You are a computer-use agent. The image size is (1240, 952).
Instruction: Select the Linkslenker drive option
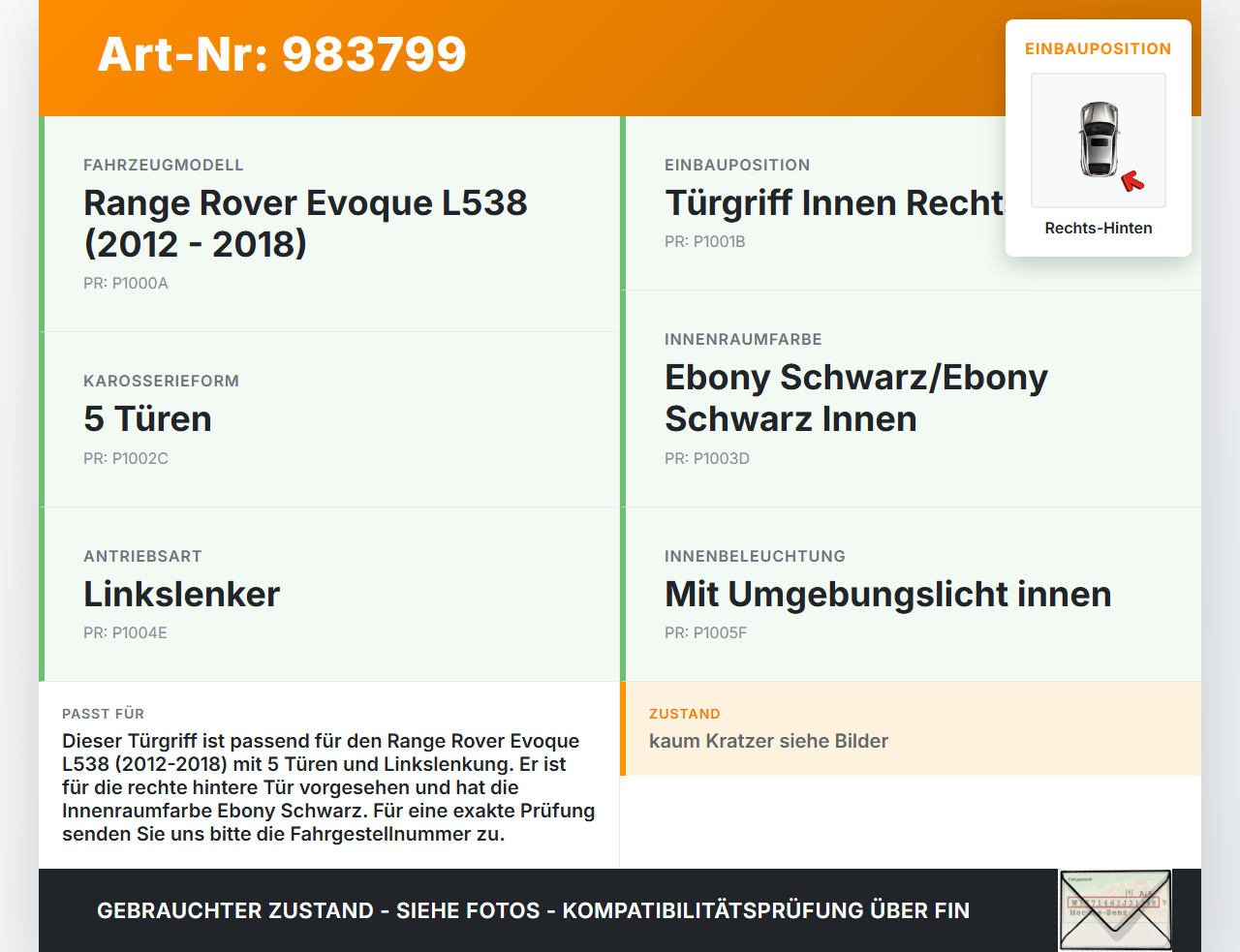click(181, 594)
